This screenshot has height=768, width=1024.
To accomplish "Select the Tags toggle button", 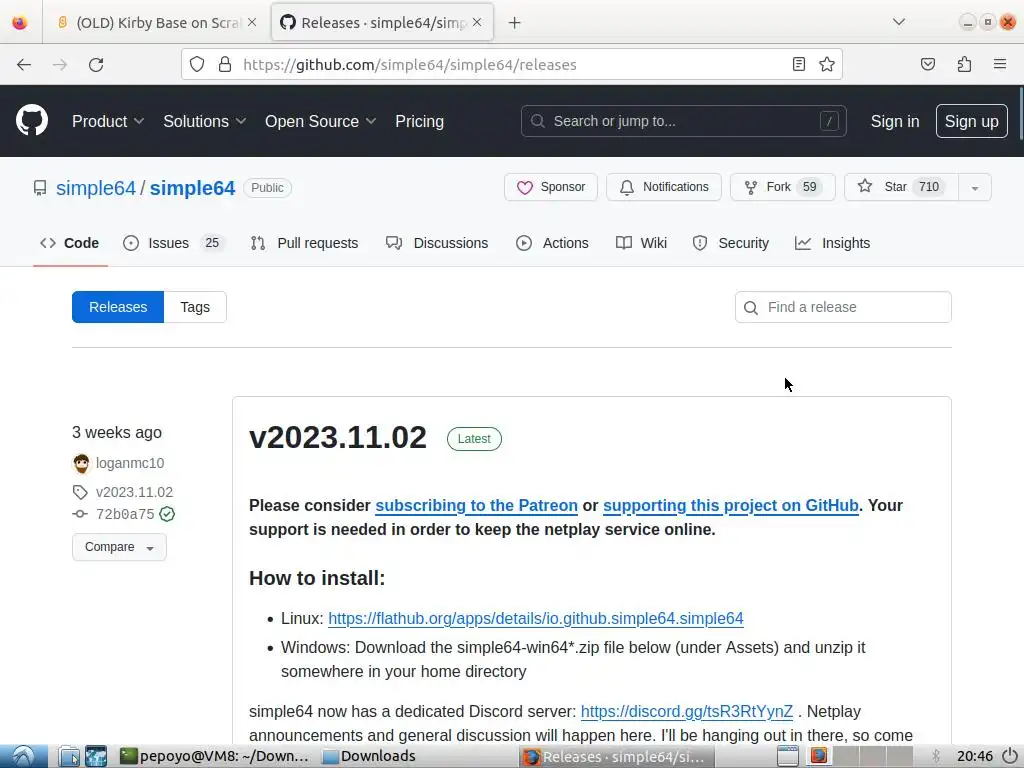I will pyautogui.click(x=195, y=307).
